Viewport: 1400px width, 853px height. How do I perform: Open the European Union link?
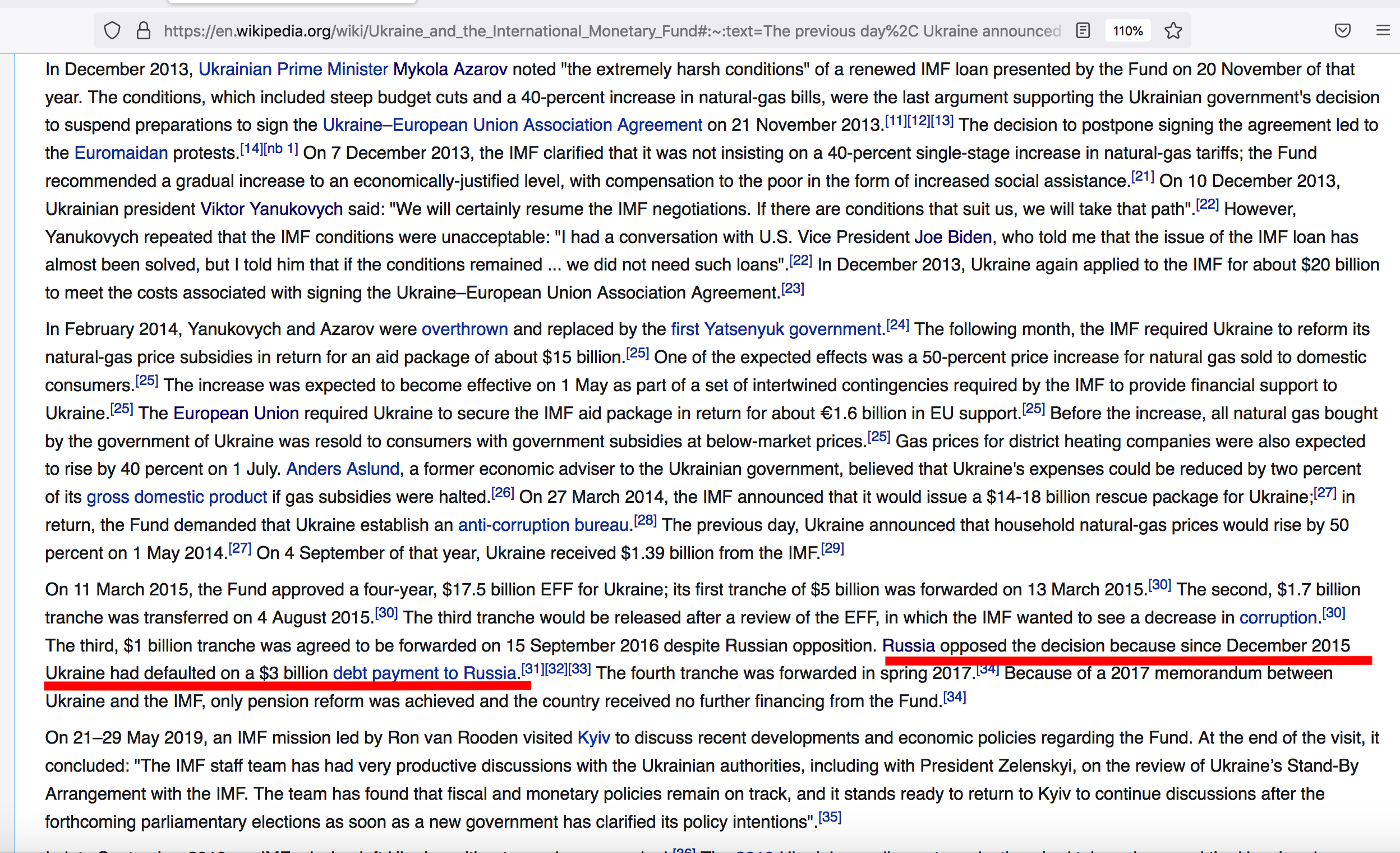coord(236,413)
